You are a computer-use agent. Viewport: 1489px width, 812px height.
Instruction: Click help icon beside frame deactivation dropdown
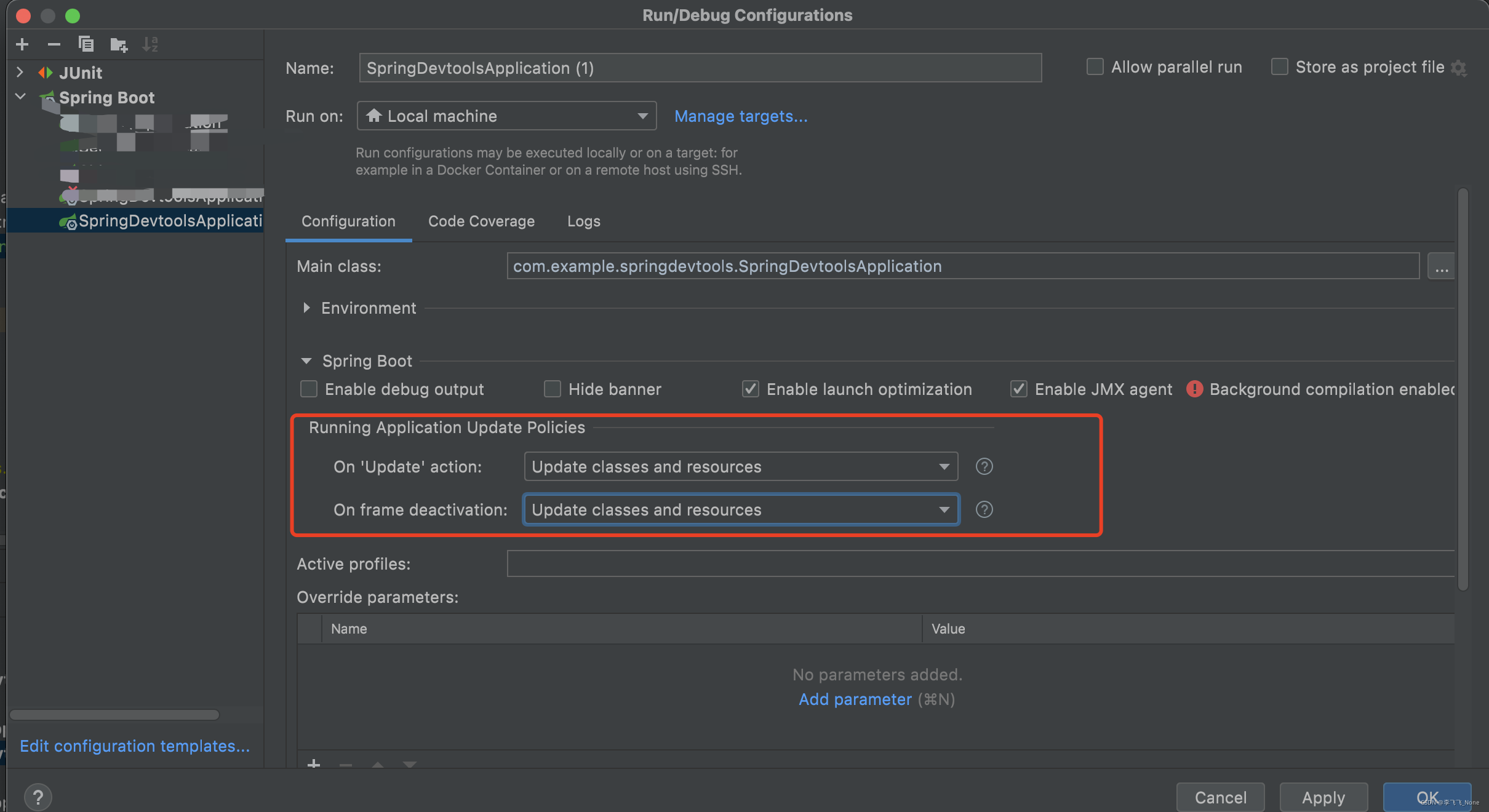tap(984, 509)
